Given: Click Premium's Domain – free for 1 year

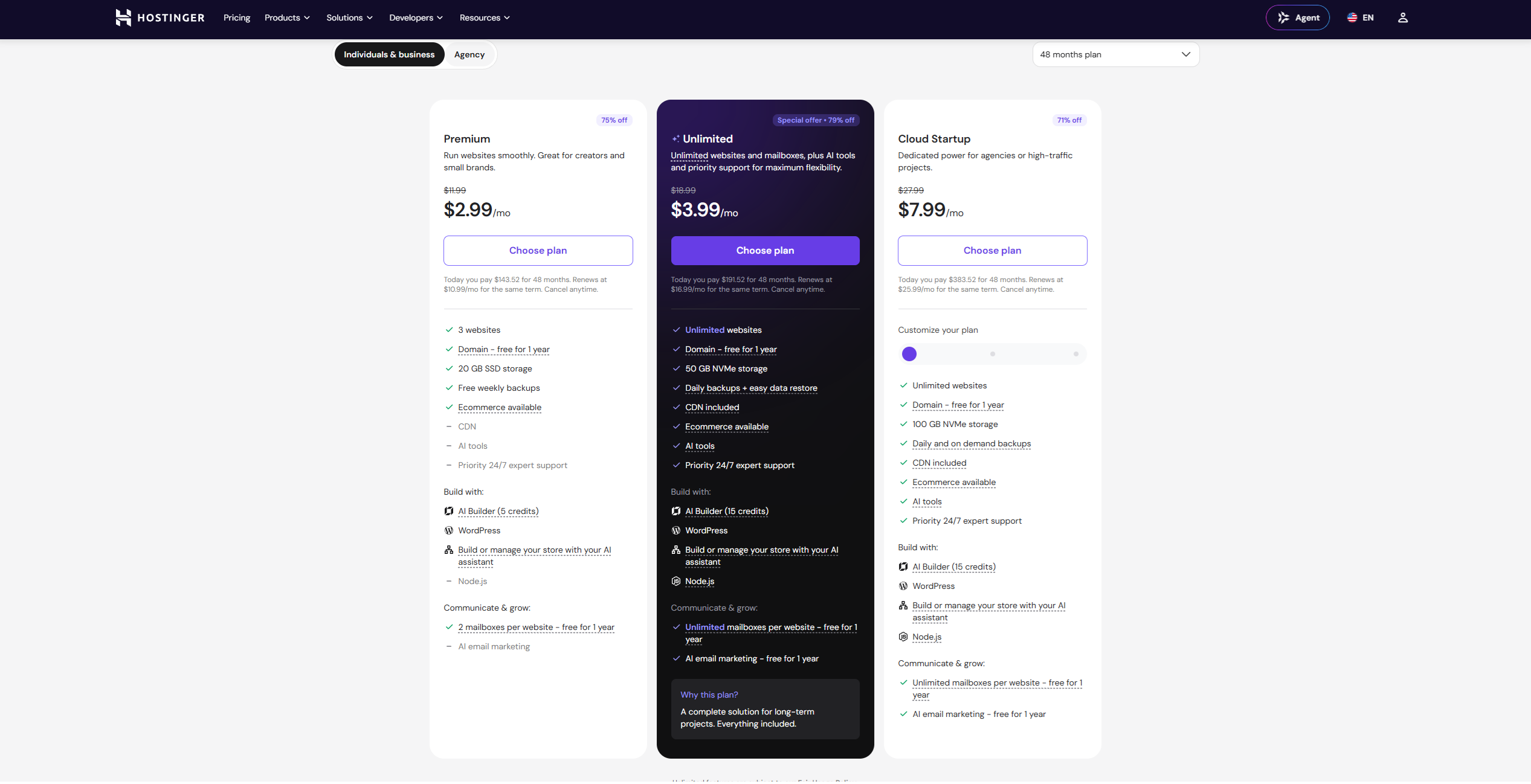Looking at the screenshot, I should pyautogui.click(x=503, y=349).
